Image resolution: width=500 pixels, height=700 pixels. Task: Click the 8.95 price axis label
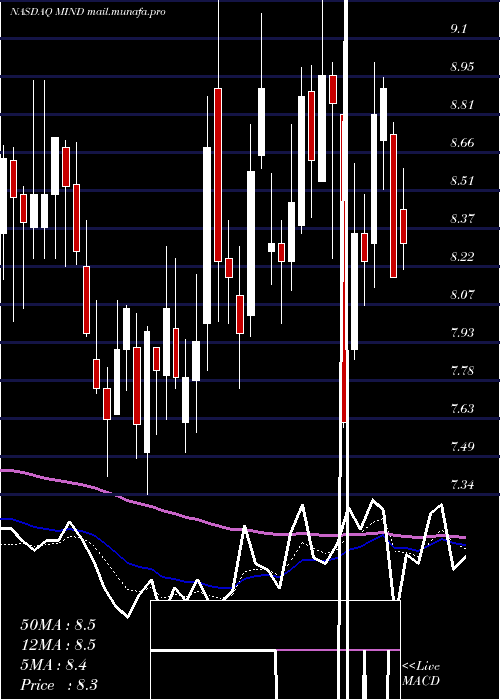point(462,67)
